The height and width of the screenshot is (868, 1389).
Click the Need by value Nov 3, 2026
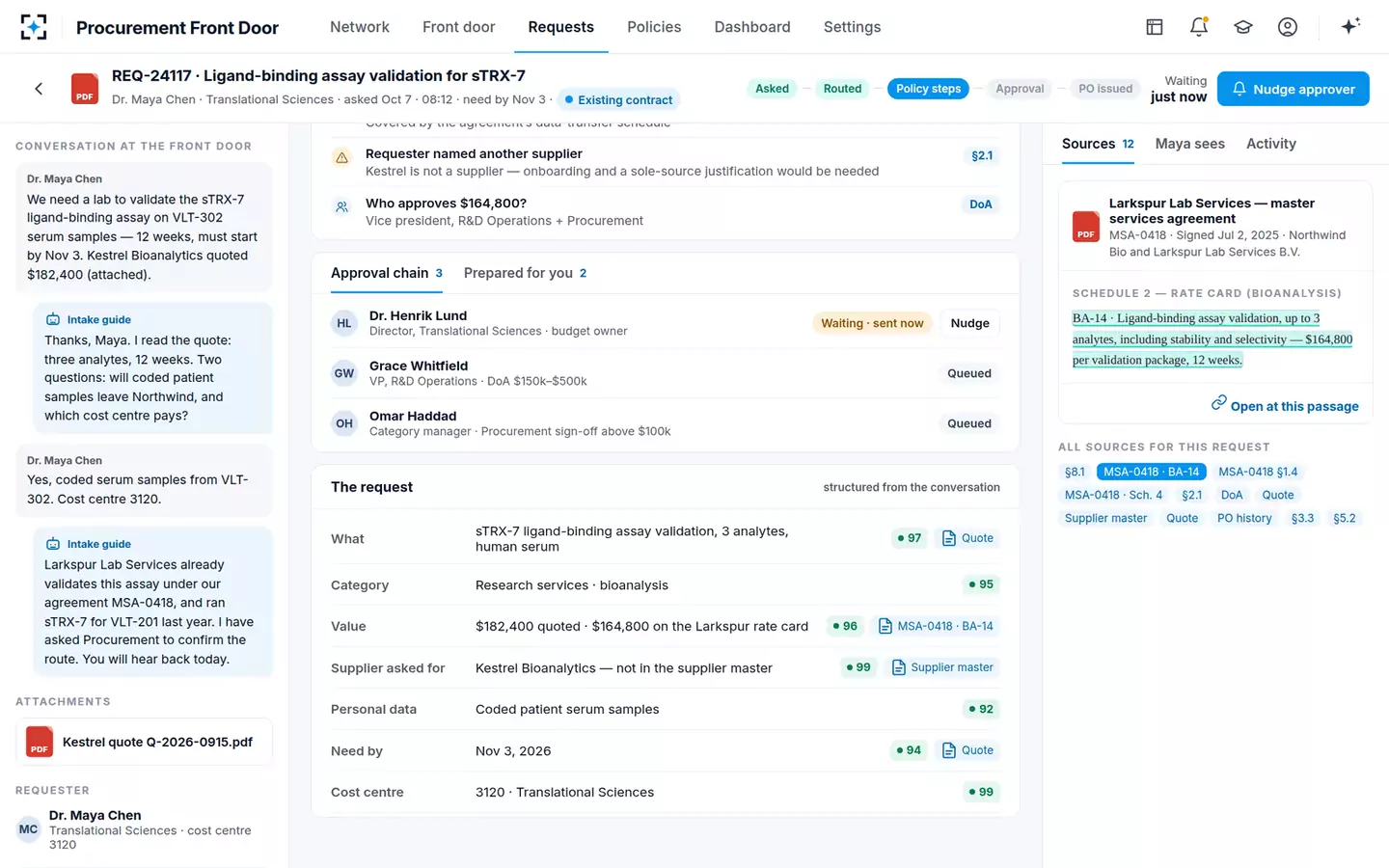click(x=513, y=750)
